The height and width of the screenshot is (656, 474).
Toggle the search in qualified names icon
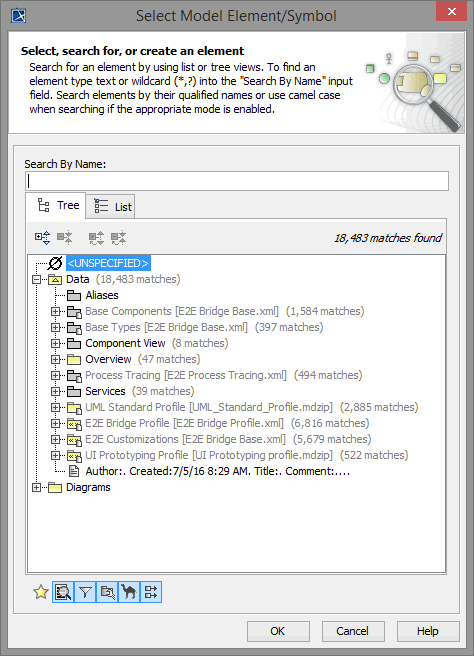(107, 592)
